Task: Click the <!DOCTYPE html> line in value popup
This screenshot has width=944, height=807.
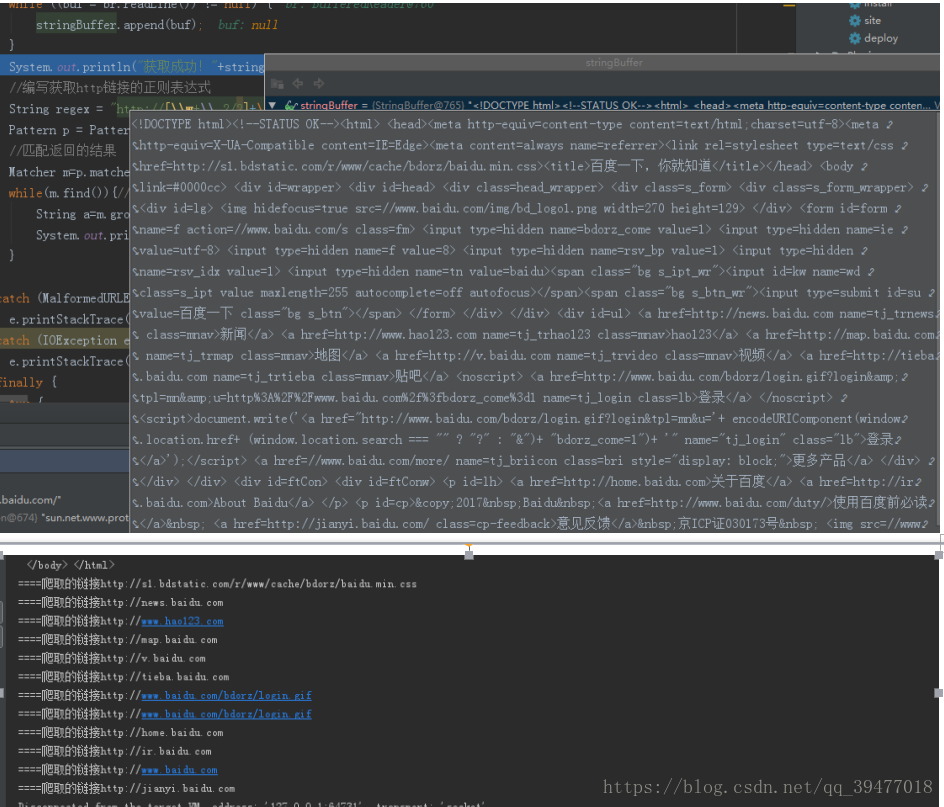Action: (512, 125)
